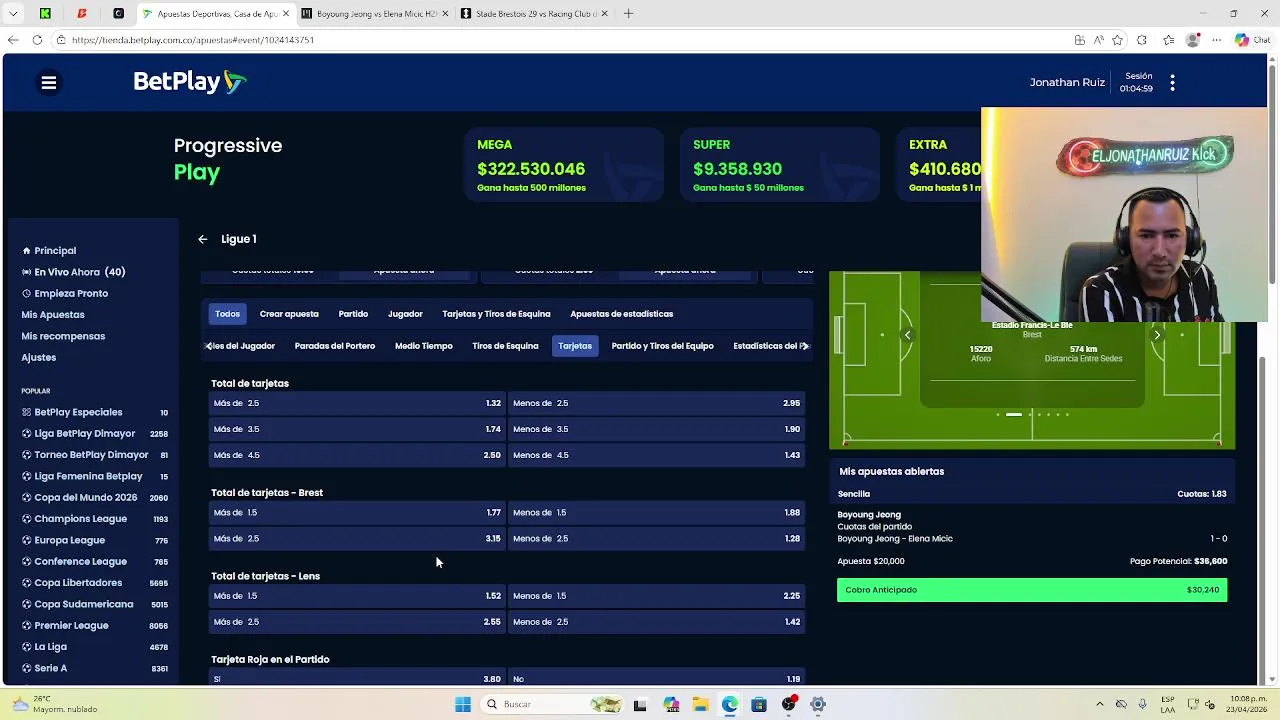Open File Explorer from the taskbar
Screen dimensions: 1280x720
tap(700, 704)
